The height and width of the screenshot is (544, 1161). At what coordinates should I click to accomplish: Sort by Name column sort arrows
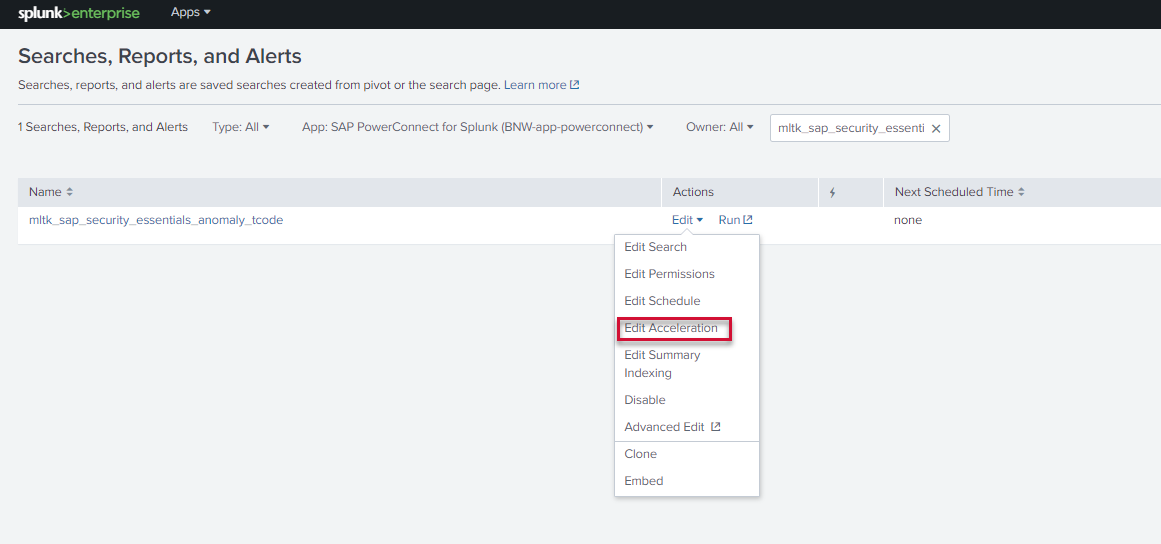point(70,192)
